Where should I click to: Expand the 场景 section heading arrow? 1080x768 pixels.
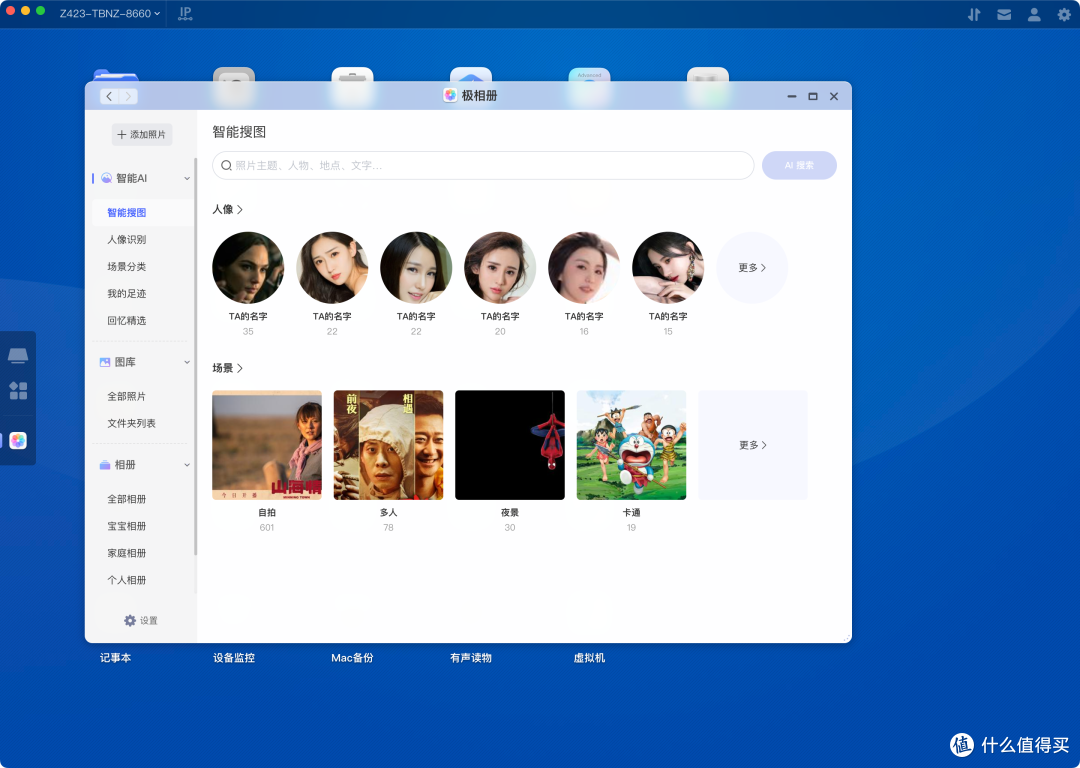point(240,369)
